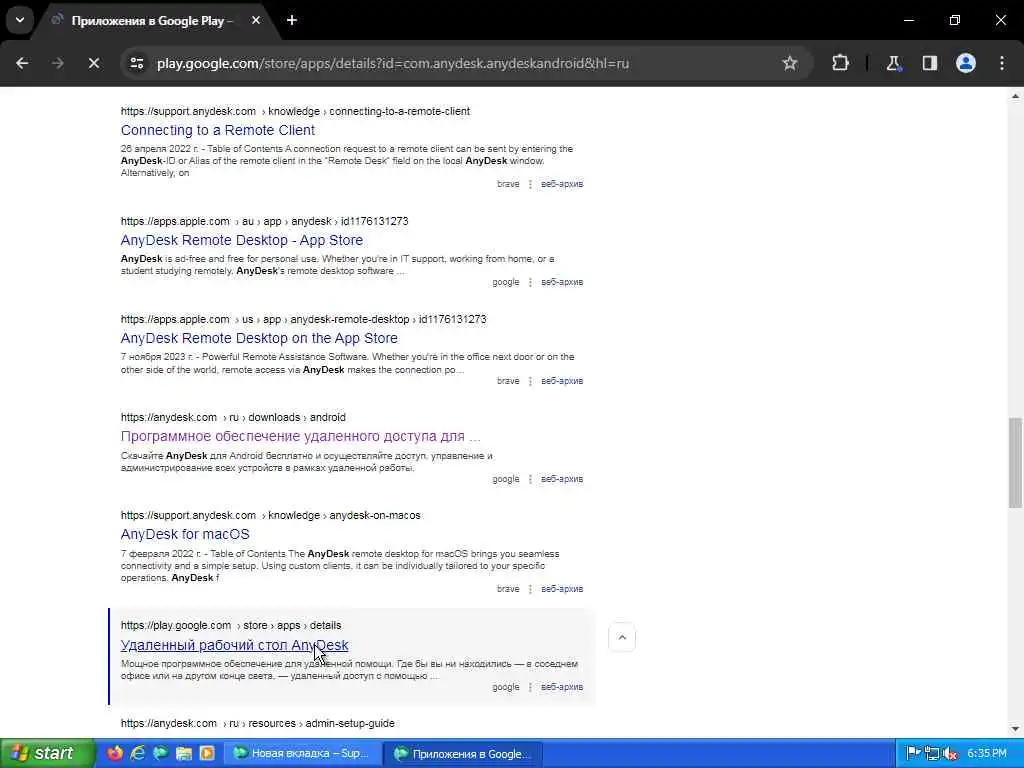1024x768 pixels.
Task: Click the support.anydesk.com connecting-to-a-remote-client URL
Action: point(295,111)
